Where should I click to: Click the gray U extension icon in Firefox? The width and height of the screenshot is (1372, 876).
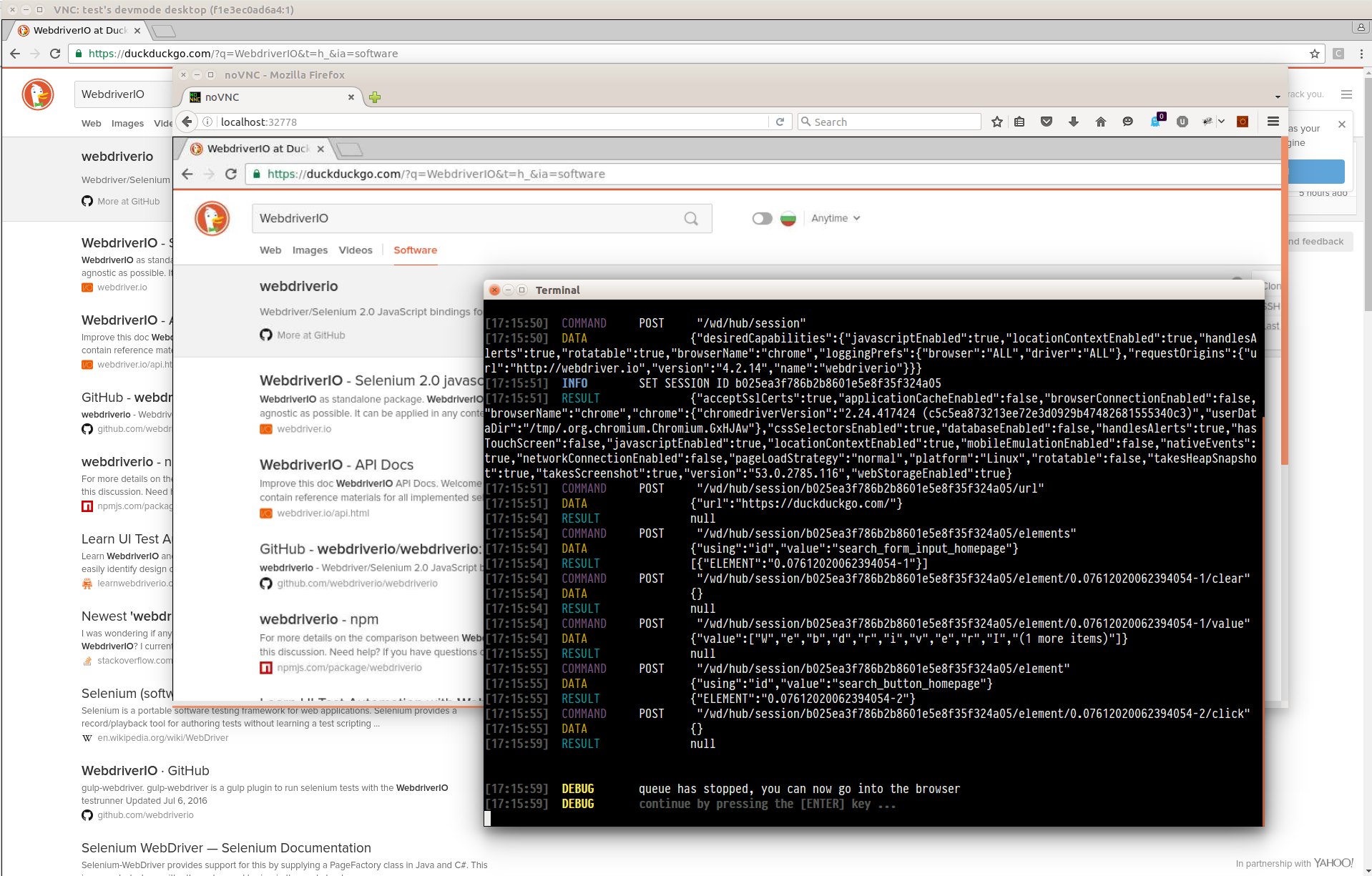(x=1182, y=122)
